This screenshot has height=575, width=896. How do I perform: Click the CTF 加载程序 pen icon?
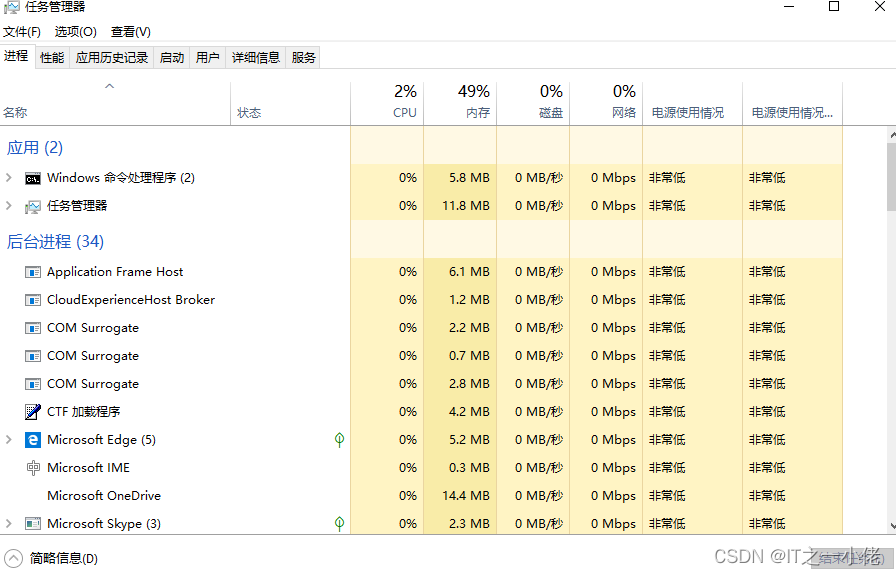[33, 412]
